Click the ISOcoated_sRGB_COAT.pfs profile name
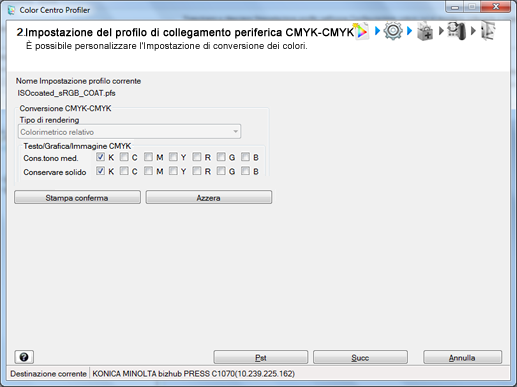The image size is (517, 387). [66, 93]
